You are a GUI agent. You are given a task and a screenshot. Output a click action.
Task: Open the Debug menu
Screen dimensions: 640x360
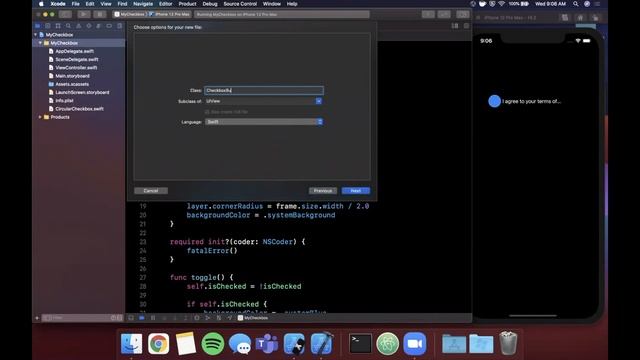tap(210, 4)
